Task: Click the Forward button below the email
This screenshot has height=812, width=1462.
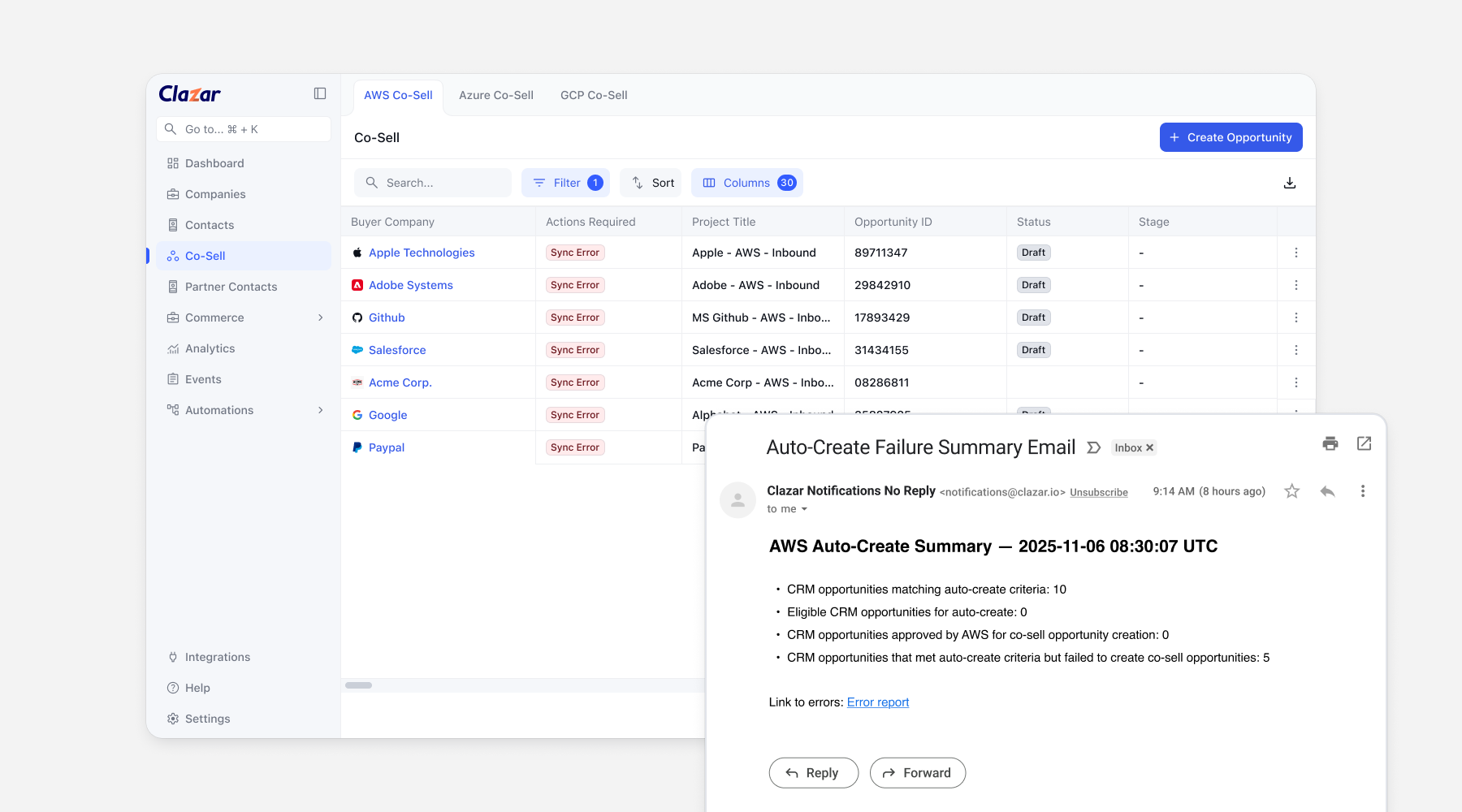Action: (x=918, y=773)
